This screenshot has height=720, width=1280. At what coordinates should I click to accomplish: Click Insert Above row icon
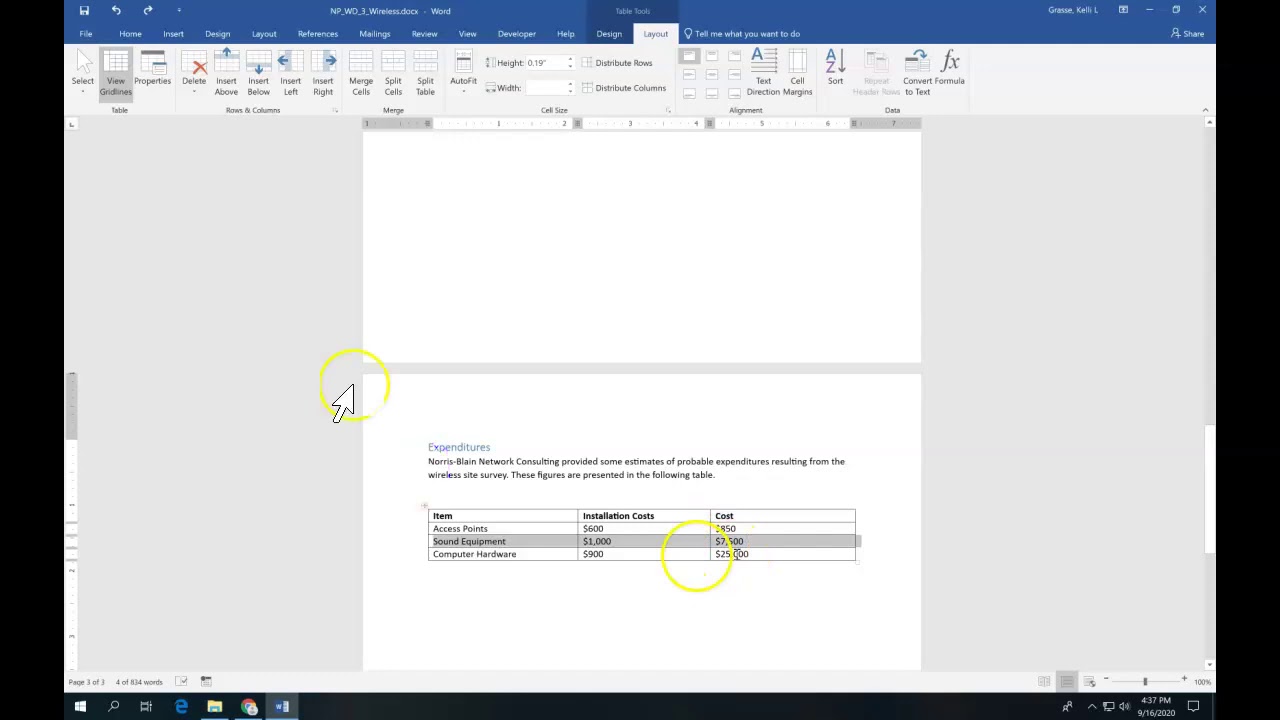pyautogui.click(x=226, y=74)
